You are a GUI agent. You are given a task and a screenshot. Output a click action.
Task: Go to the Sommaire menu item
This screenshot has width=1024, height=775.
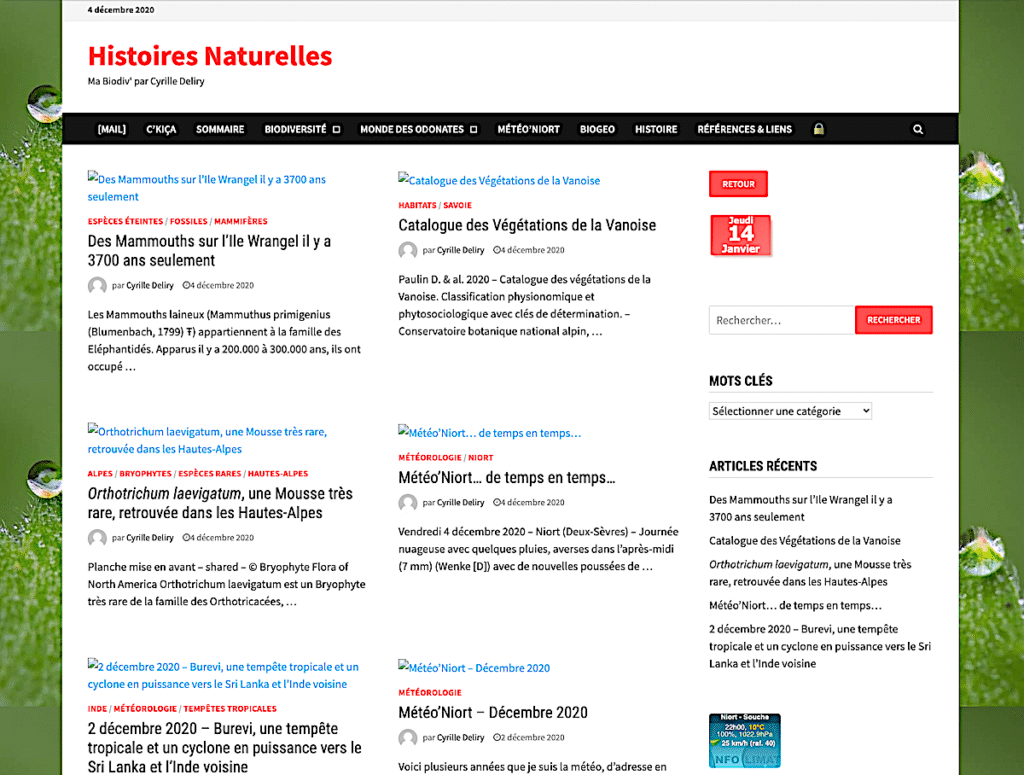(x=220, y=129)
